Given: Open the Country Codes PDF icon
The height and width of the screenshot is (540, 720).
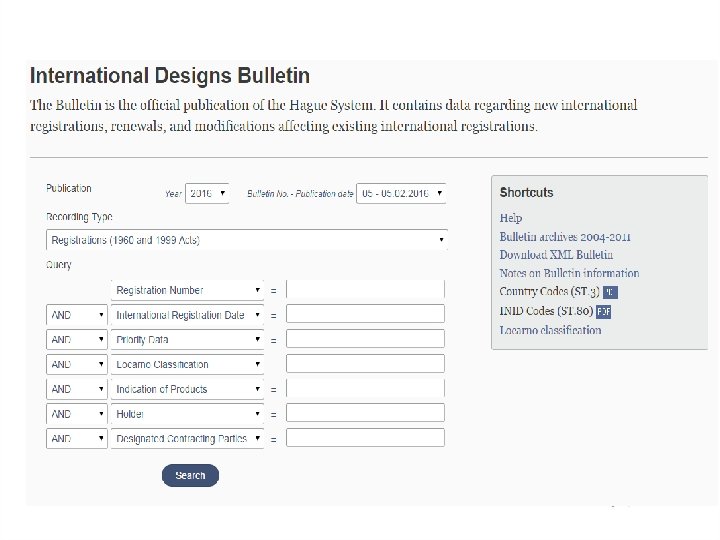Looking at the screenshot, I should point(610,292).
